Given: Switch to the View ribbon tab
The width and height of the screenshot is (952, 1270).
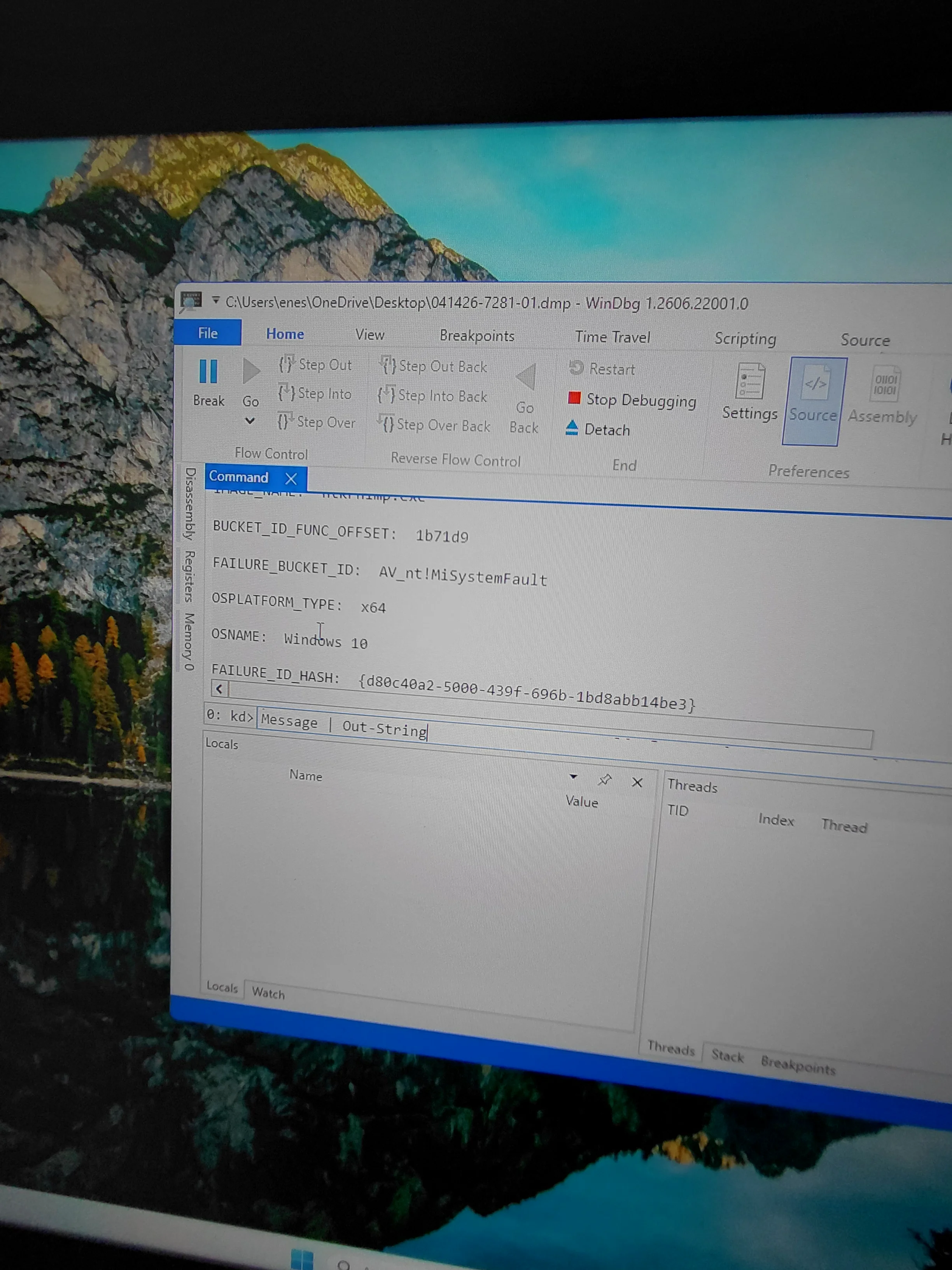Looking at the screenshot, I should pos(369,335).
